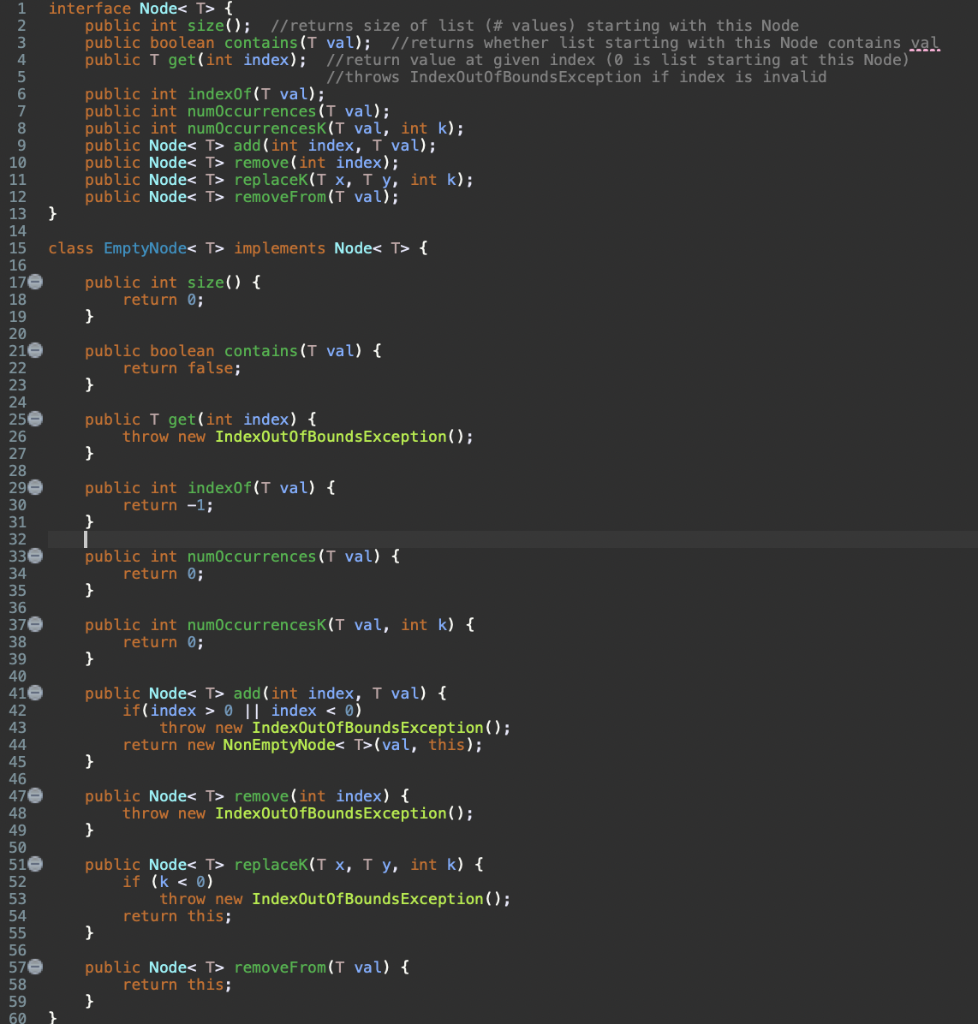978x1024 pixels.
Task: Click comment 'throws IndexOutOfBoundsException if index is invalid'
Action: click(x=576, y=78)
